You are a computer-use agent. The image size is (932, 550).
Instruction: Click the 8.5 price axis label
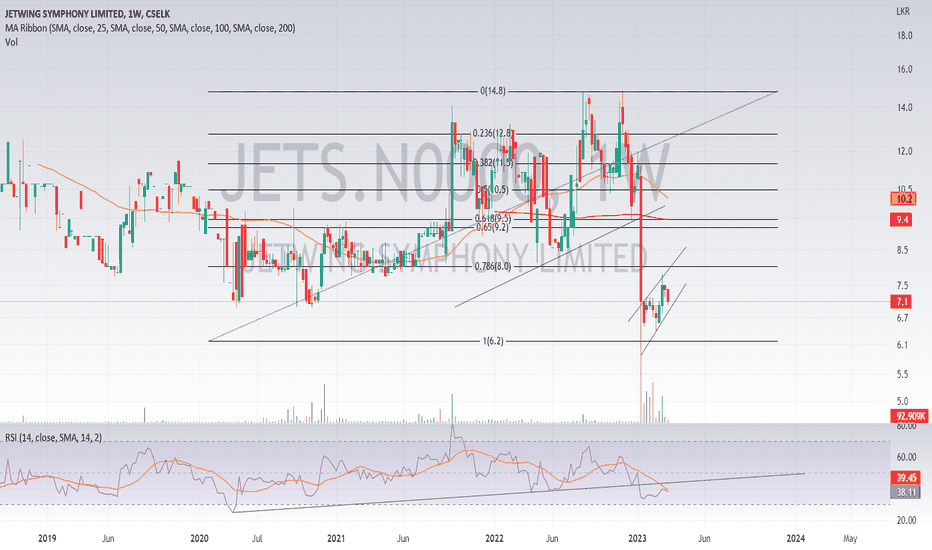pyautogui.click(x=903, y=250)
